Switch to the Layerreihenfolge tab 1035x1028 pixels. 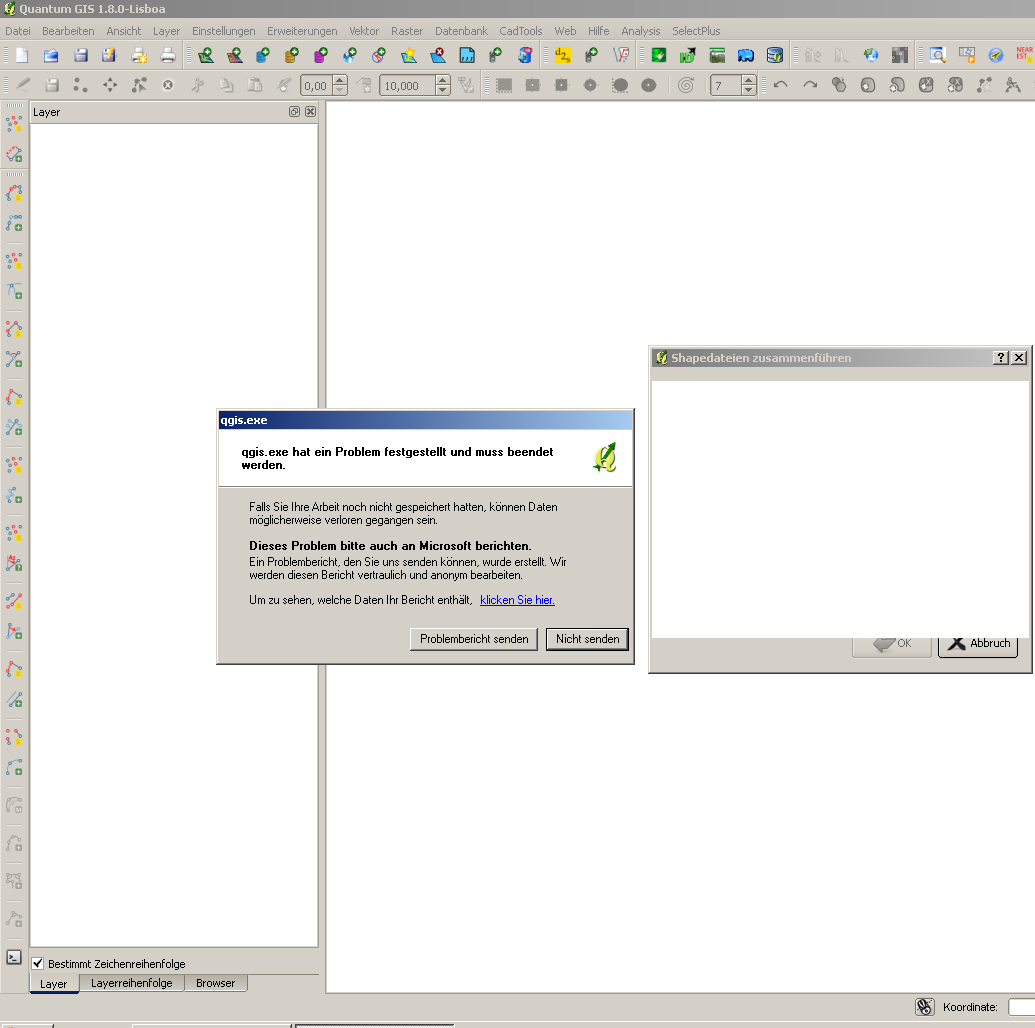click(131, 983)
